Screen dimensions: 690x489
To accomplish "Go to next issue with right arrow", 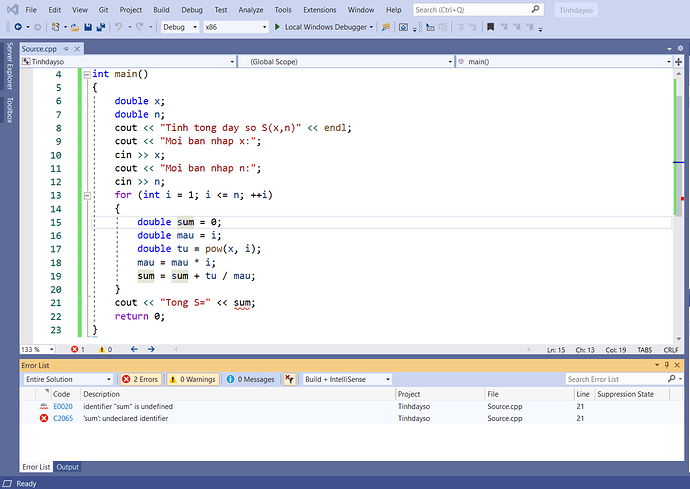I will tap(151, 349).
